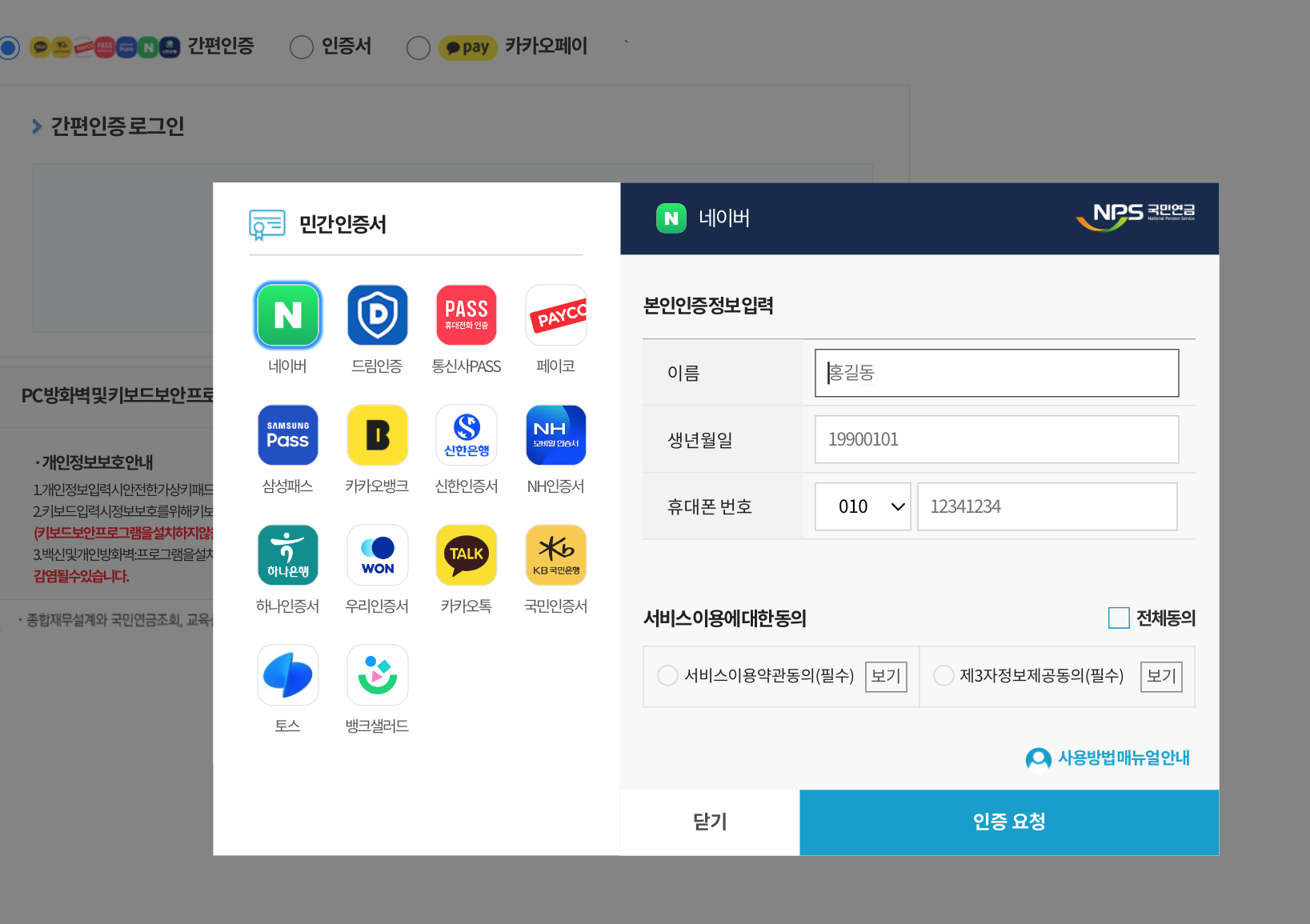Choose 카카오톡 as authentication provider
This screenshot has height=924, width=1310.
(466, 554)
